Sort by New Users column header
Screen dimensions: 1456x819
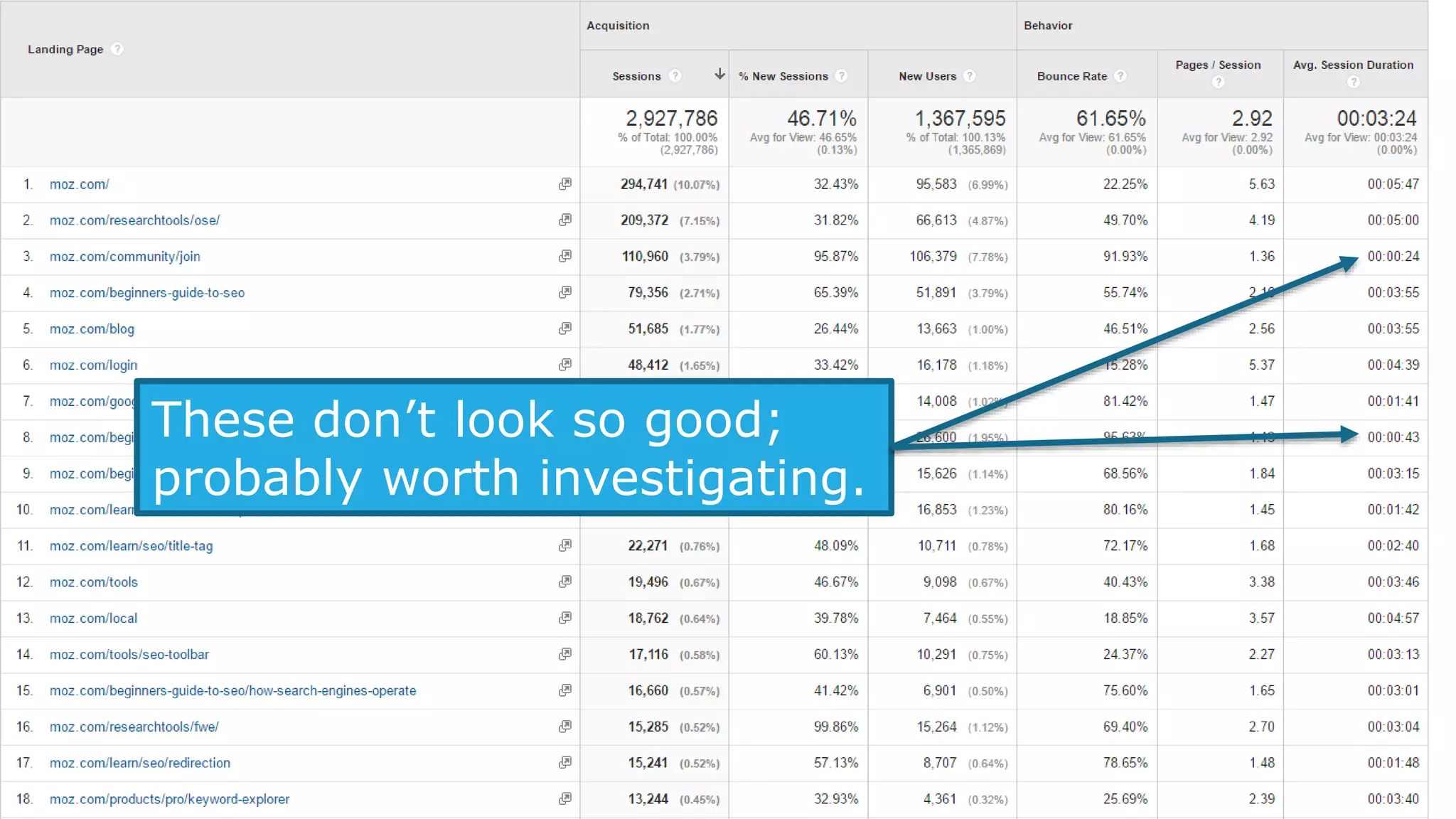tap(927, 76)
